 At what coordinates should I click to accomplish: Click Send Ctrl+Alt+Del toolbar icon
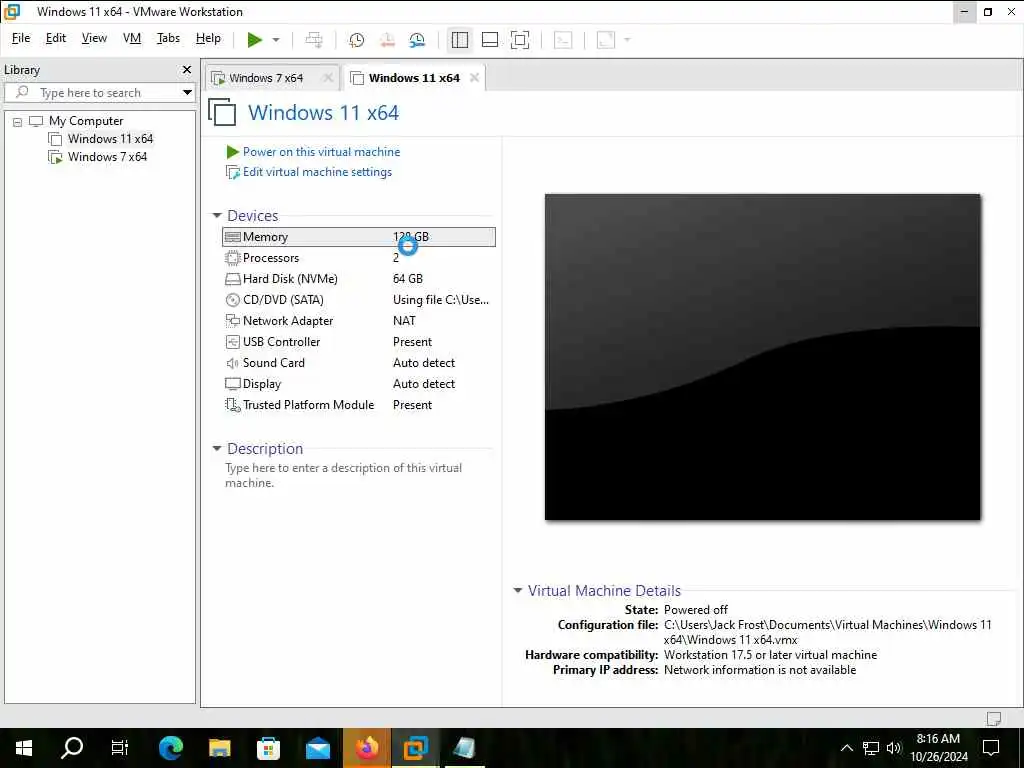point(314,40)
